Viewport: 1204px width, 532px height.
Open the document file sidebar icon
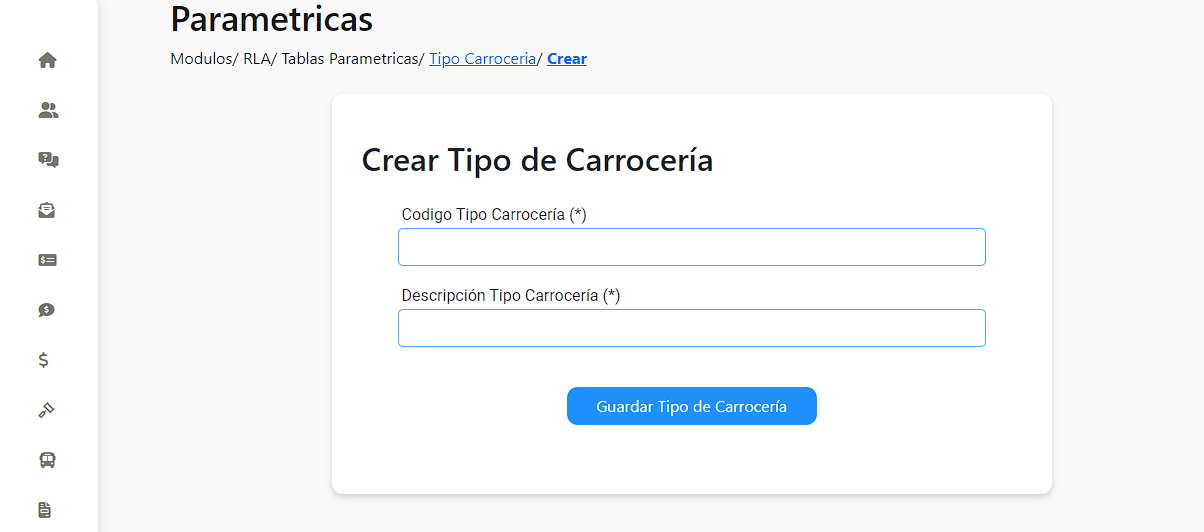pyautogui.click(x=45, y=510)
